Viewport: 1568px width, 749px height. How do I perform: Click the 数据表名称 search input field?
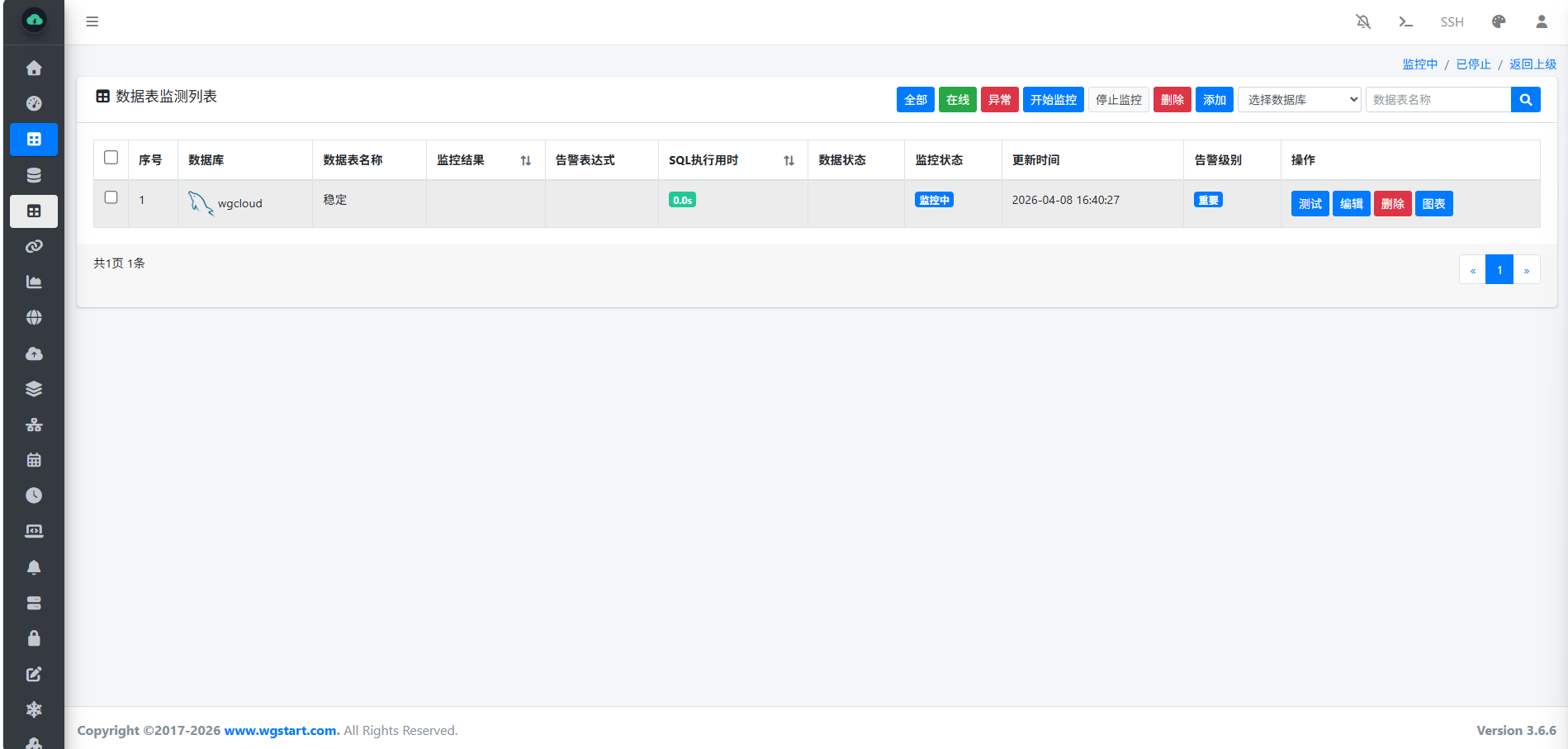(1438, 99)
